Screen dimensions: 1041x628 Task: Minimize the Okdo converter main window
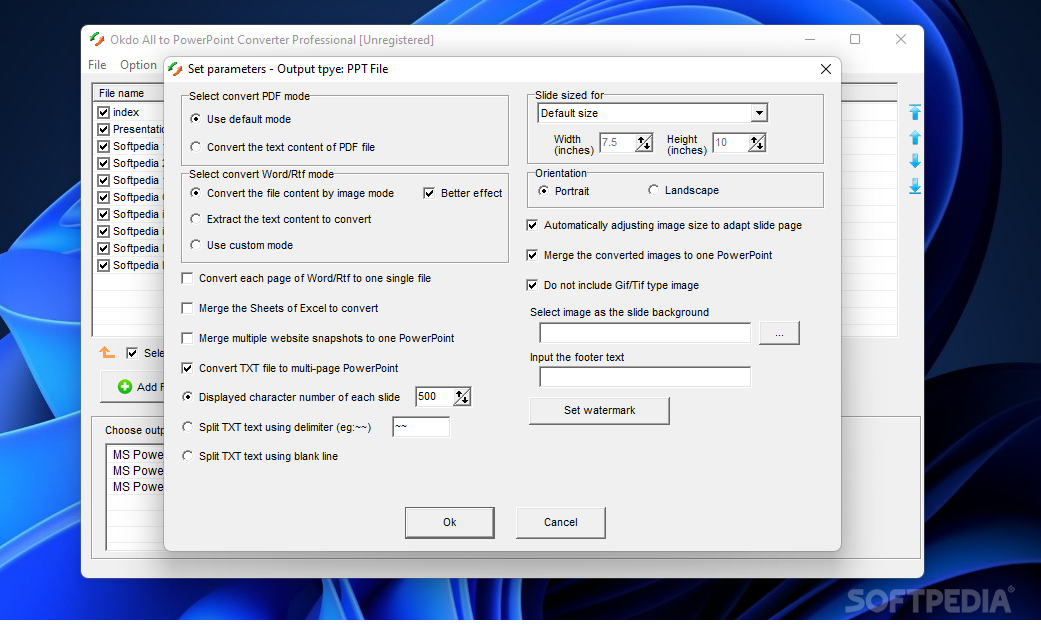coord(809,40)
